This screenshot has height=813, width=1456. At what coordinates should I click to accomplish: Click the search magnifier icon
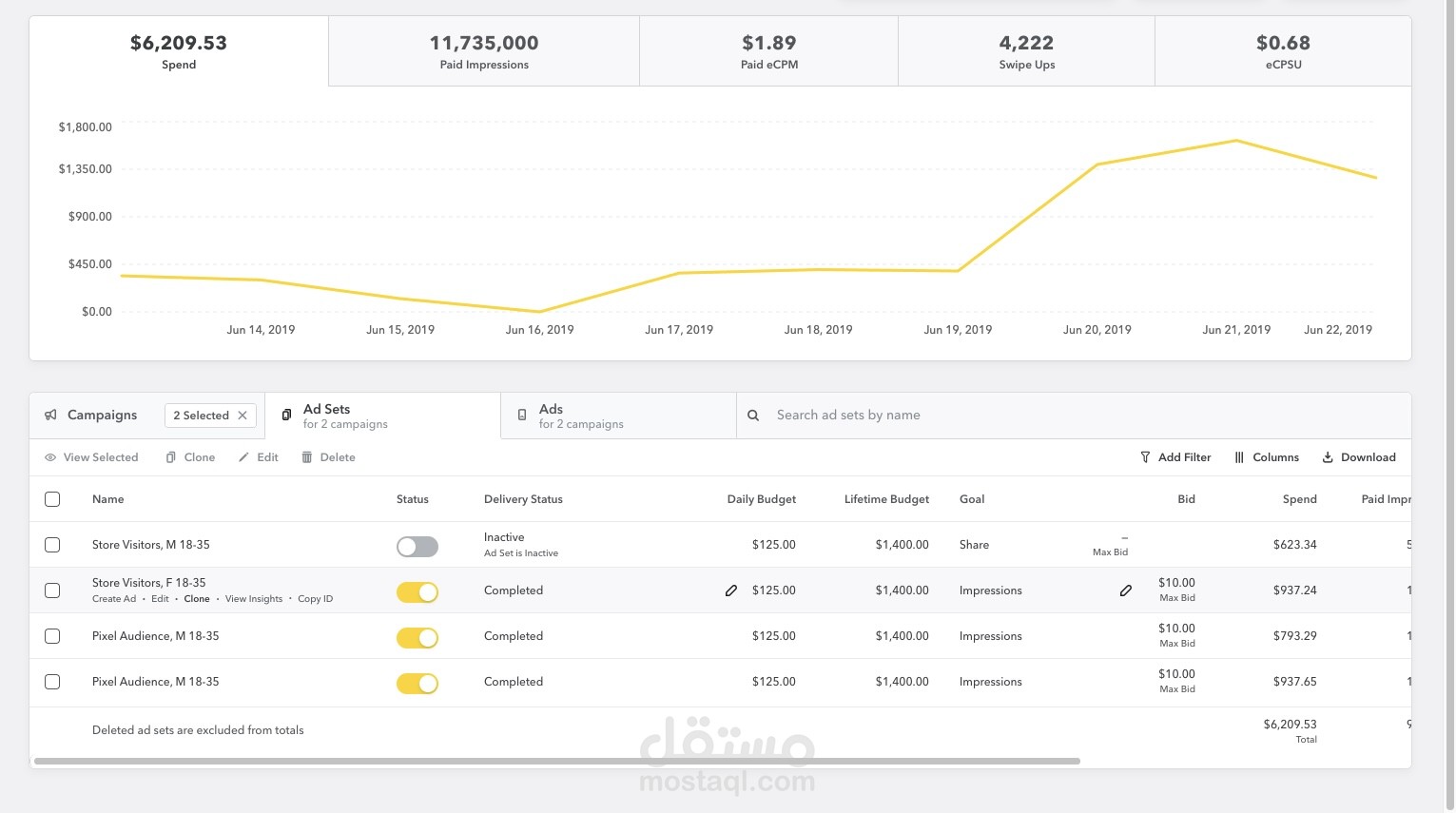[753, 416]
